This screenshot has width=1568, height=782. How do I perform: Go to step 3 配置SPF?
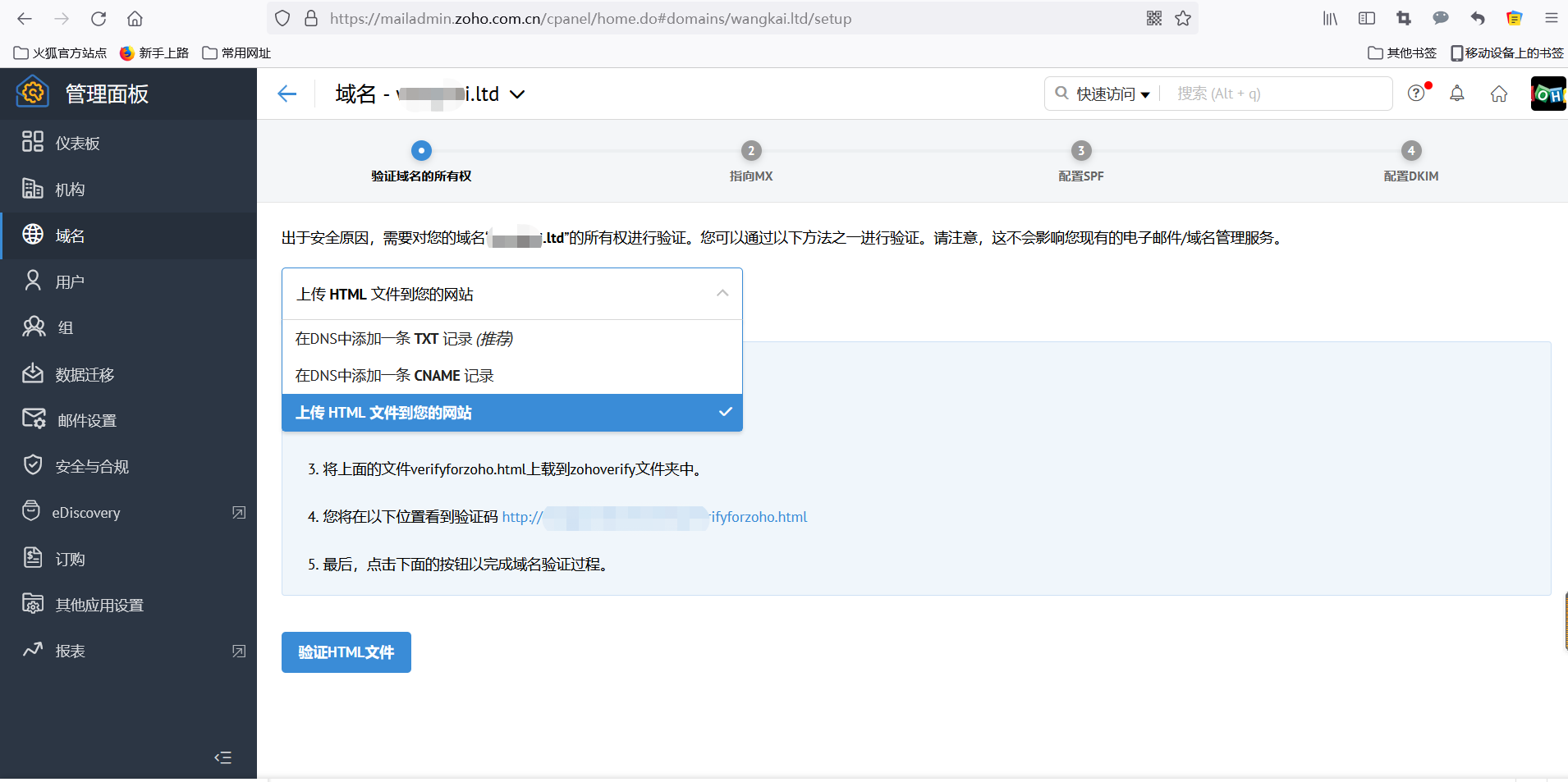click(x=1081, y=161)
